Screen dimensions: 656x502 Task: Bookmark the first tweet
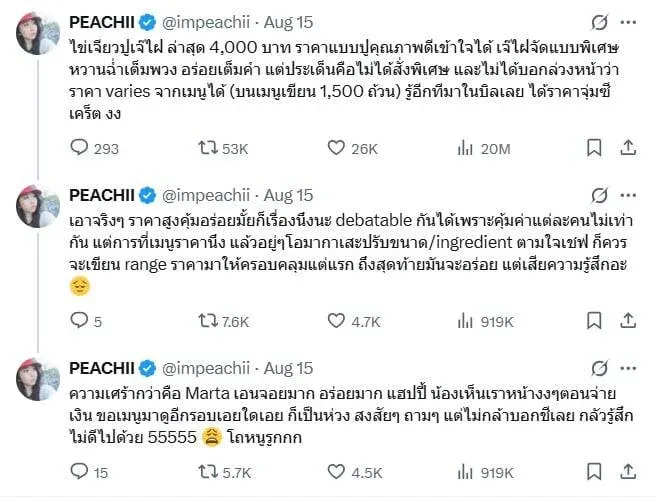pyautogui.click(x=593, y=148)
